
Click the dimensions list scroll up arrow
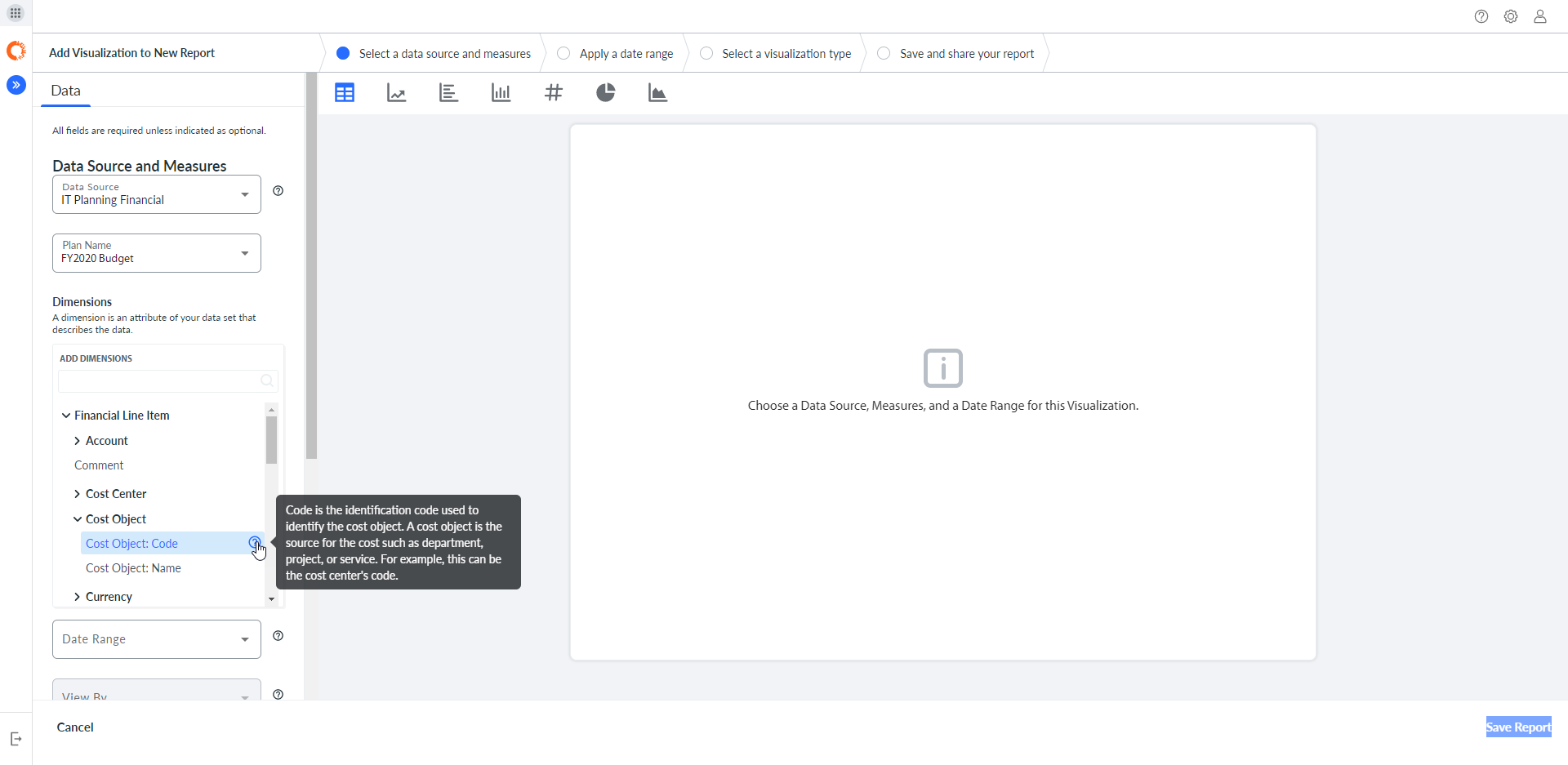pyautogui.click(x=271, y=410)
